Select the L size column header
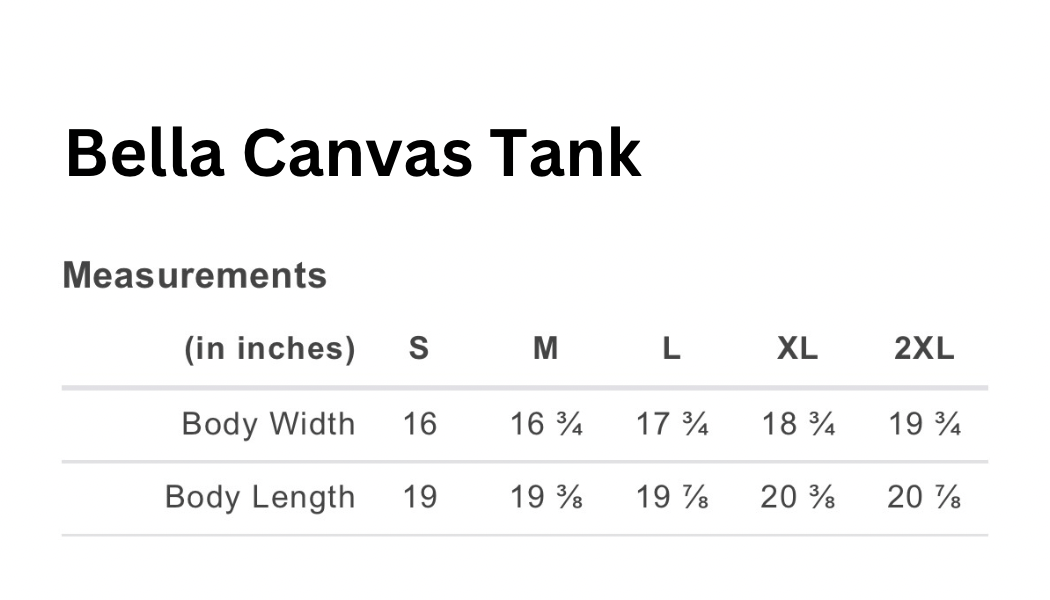 click(672, 348)
